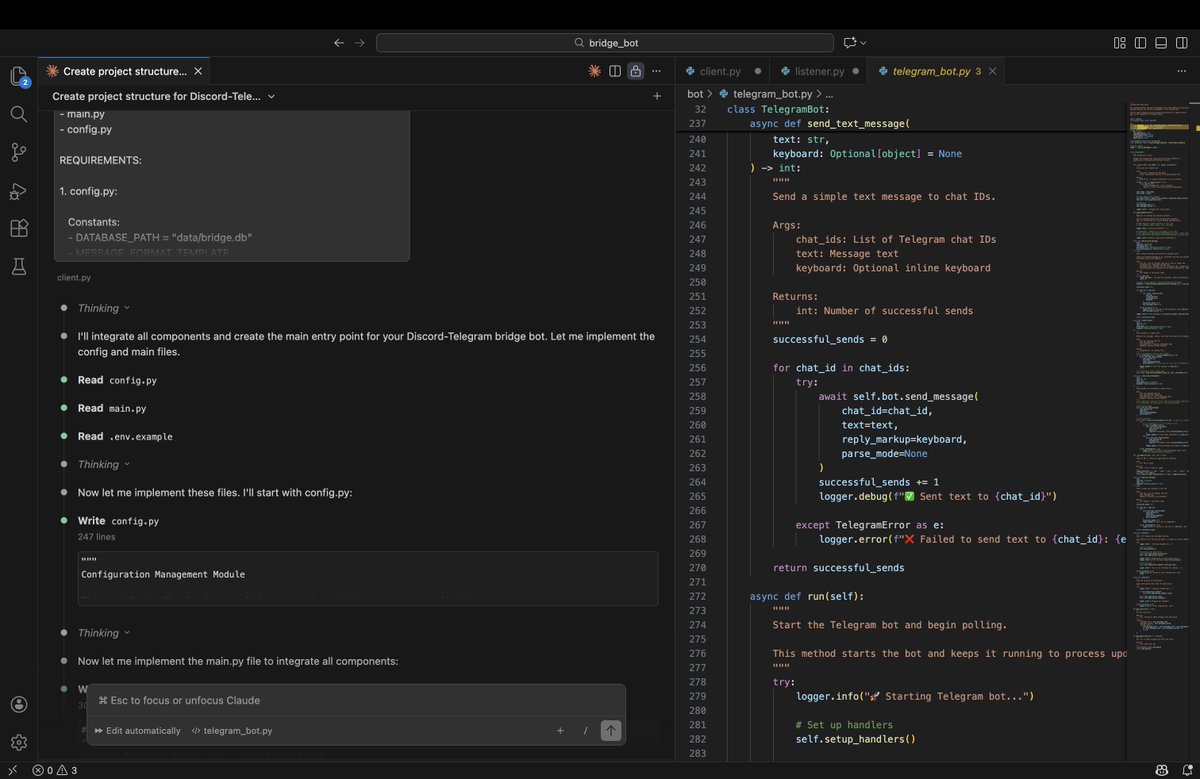Open notifications bell in status bar

click(x=1186, y=770)
